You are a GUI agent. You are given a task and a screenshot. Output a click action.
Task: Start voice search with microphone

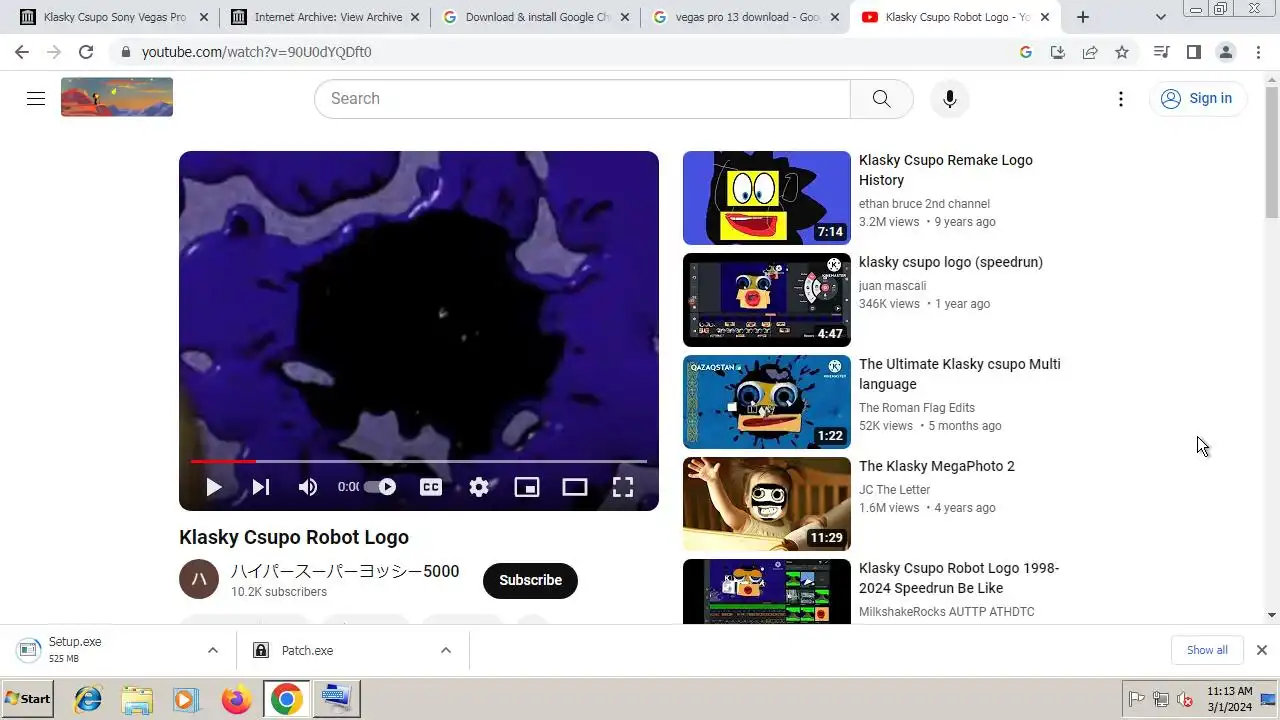click(950, 99)
